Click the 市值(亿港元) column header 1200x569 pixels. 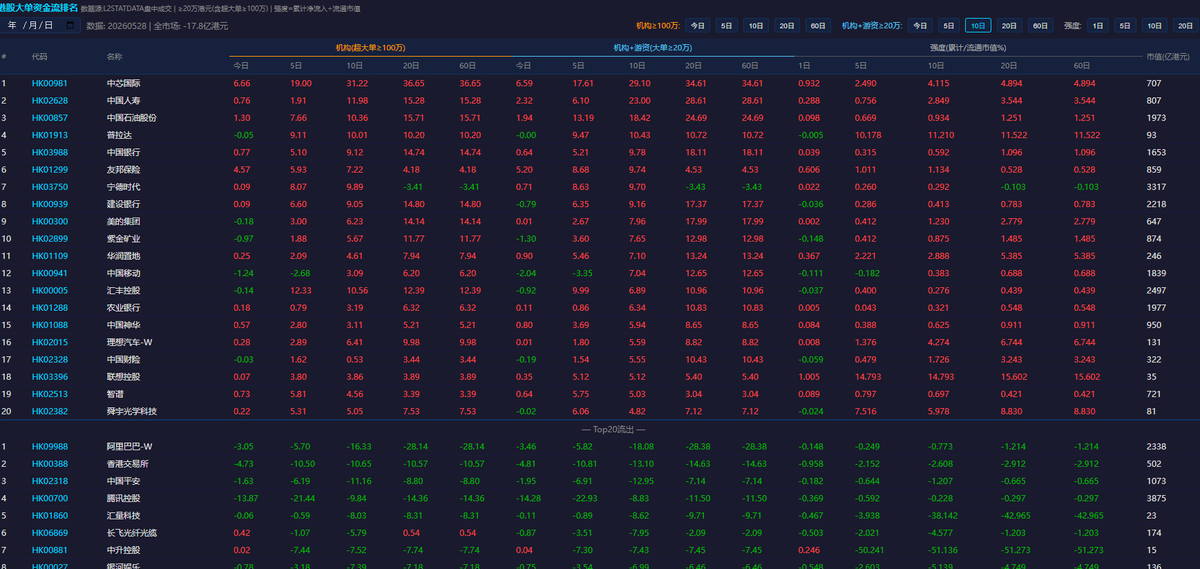click(x=1168, y=56)
